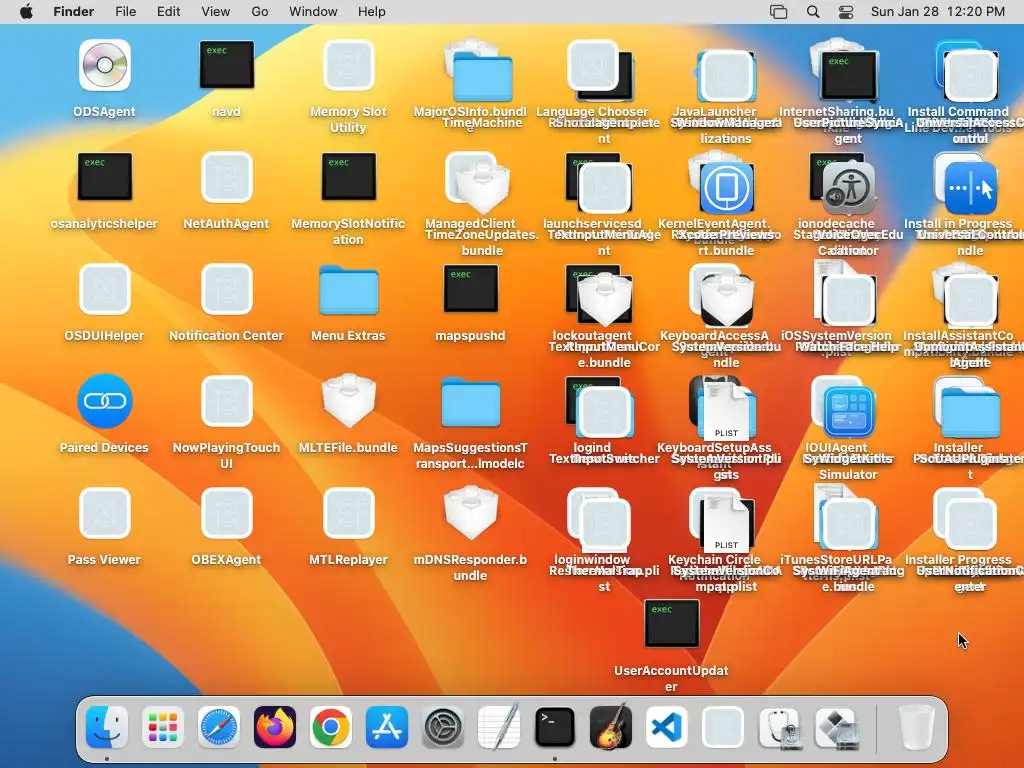Select the mDNSResponder.bundle icon
The width and height of the screenshot is (1024, 768).
(x=471, y=513)
